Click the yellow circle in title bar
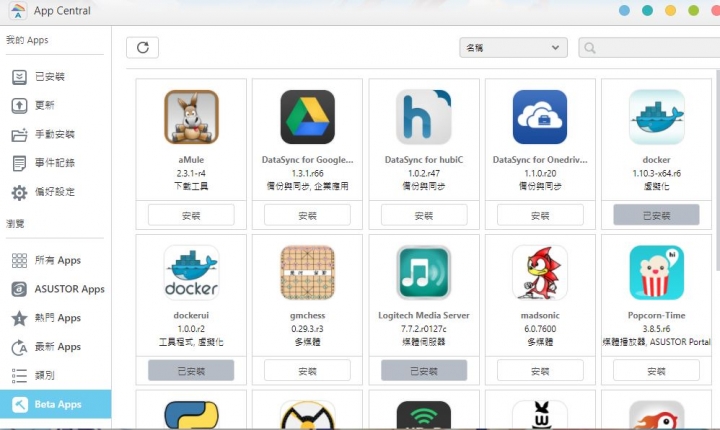 click(x=670, y=11)
